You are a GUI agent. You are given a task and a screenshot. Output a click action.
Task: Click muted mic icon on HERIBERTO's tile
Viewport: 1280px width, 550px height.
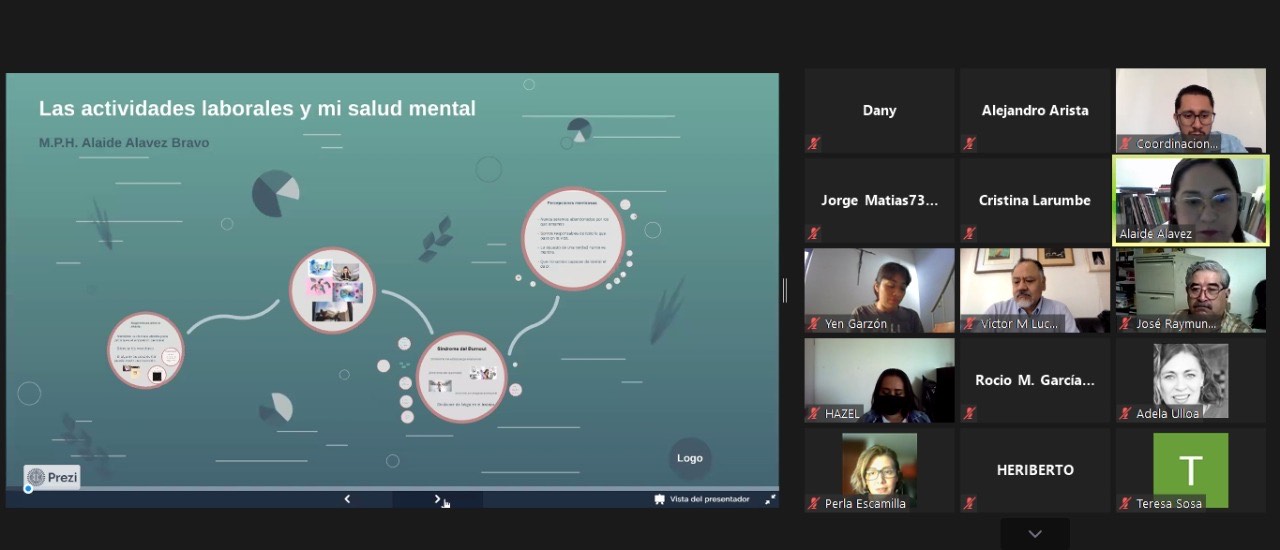969,503
